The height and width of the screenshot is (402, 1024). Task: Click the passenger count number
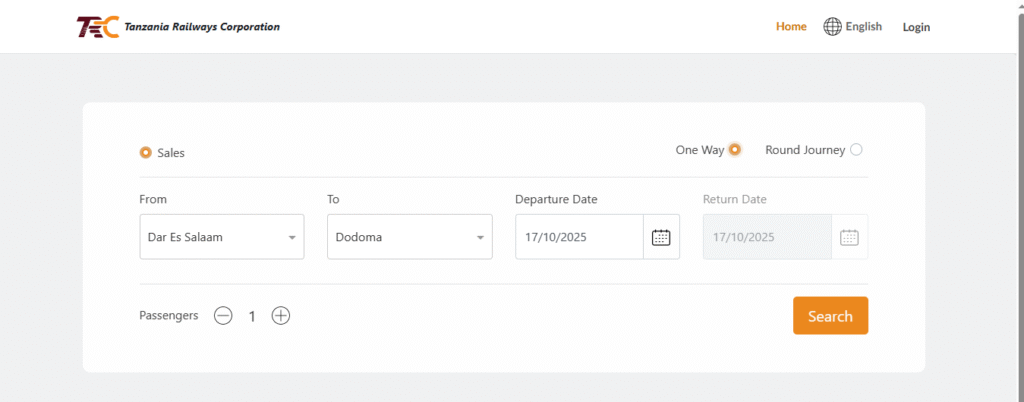[x=252, y=316]
